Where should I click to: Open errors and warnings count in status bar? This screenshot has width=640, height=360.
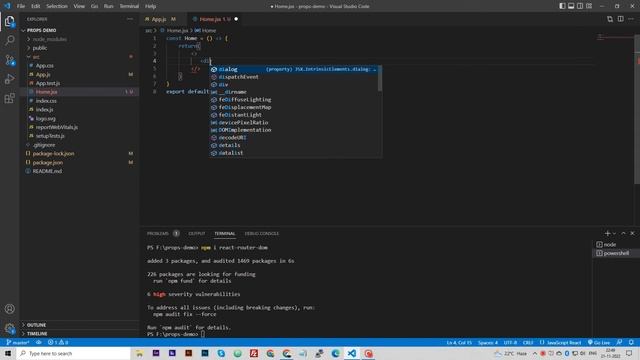click(58, 342)
